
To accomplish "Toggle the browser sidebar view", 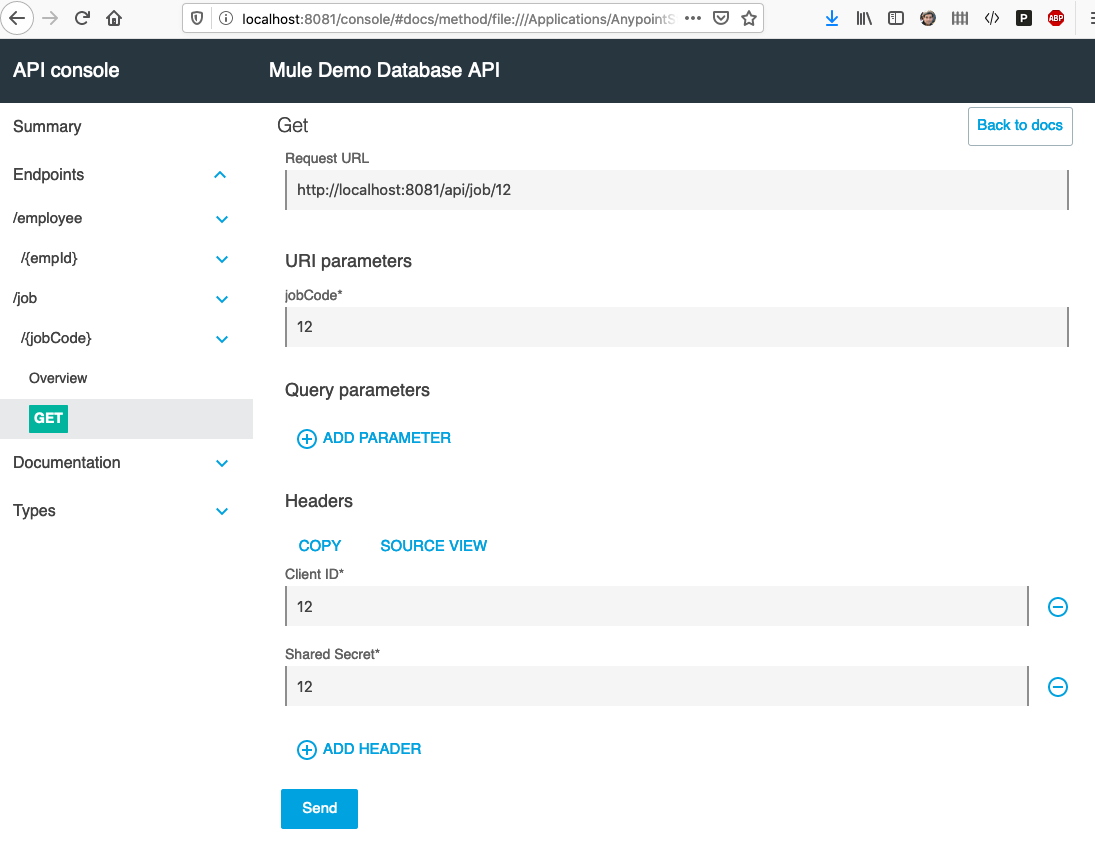I will pos(896,19).
